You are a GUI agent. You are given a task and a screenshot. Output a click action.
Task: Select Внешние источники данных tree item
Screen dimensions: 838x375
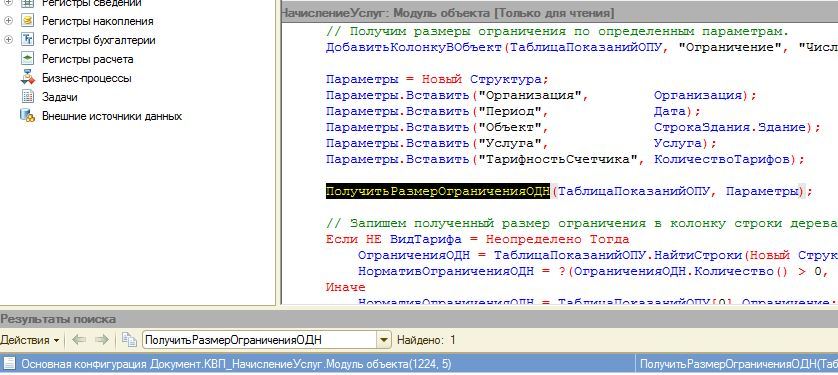pos(112,116)
